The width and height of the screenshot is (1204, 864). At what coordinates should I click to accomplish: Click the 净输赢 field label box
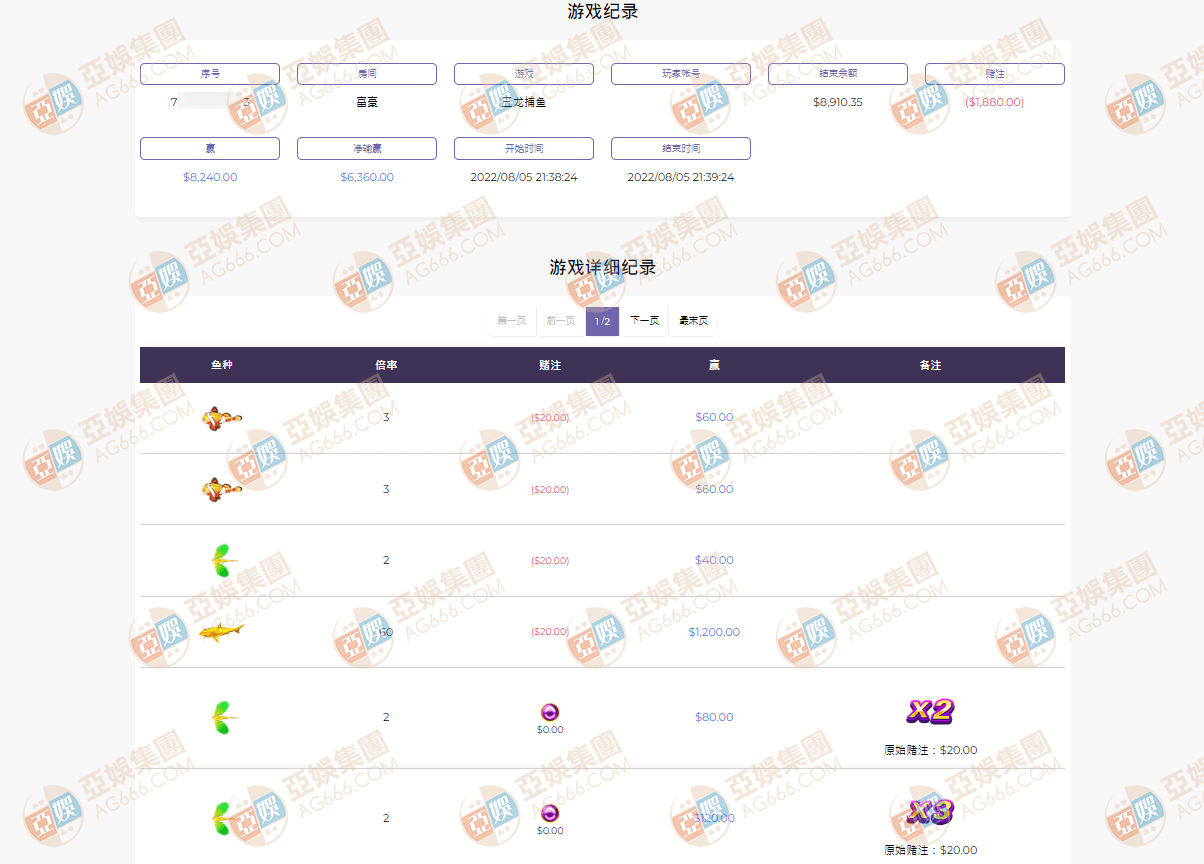[x=367, y=149]
